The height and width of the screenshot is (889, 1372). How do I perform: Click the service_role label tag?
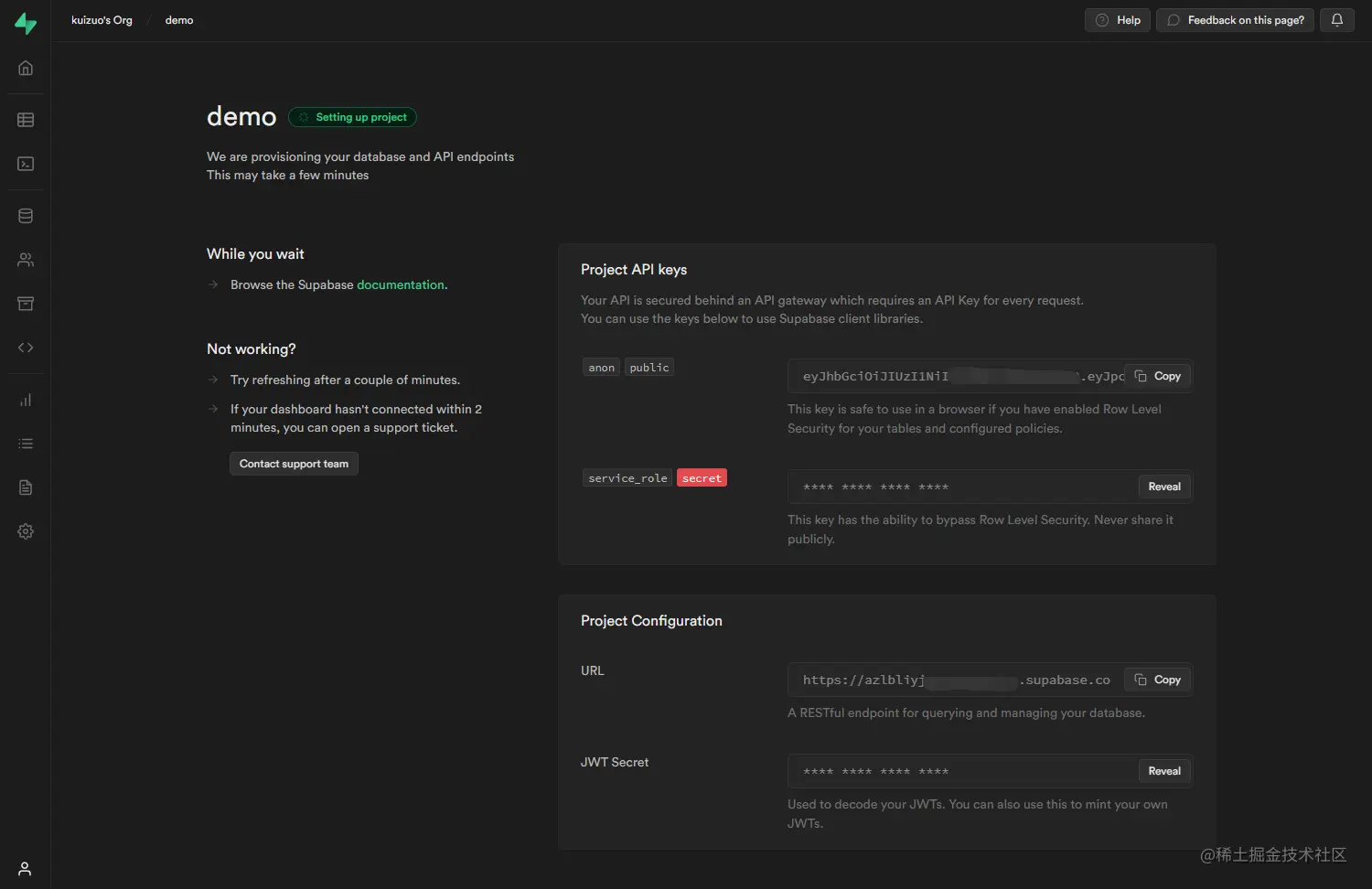click(627, 478)
